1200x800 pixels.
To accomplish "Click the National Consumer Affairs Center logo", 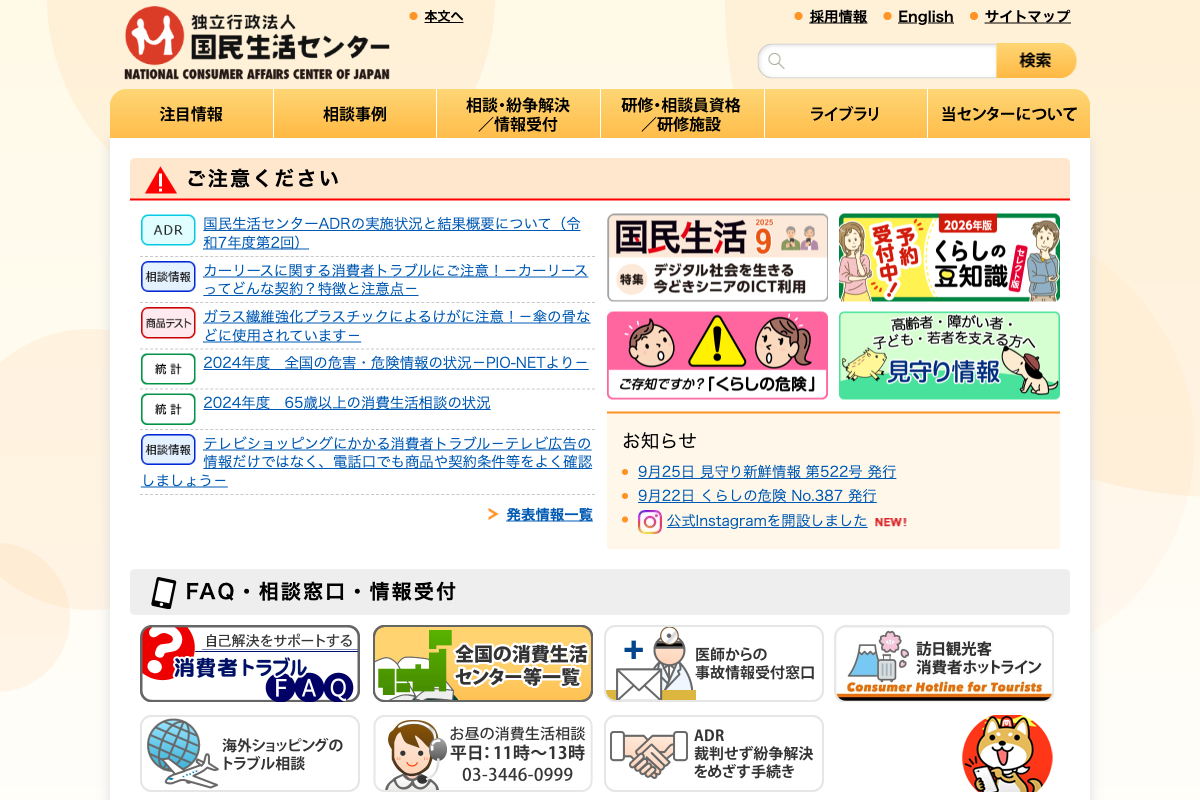I will click(x=257, y=43).
